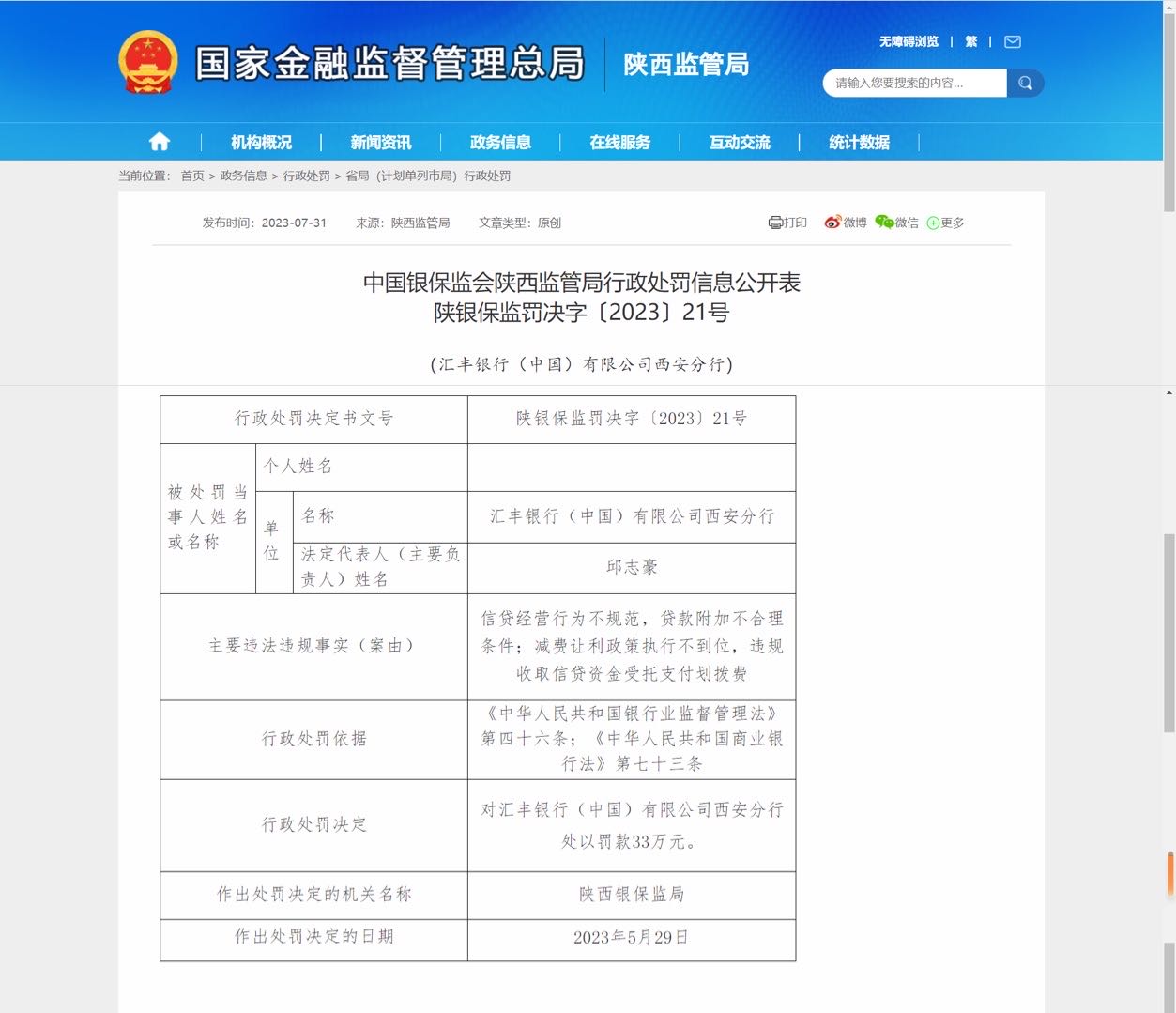Click the 政务信息 breadcrumb link
Screen dimensions: 1176x1013
(244, 176)
